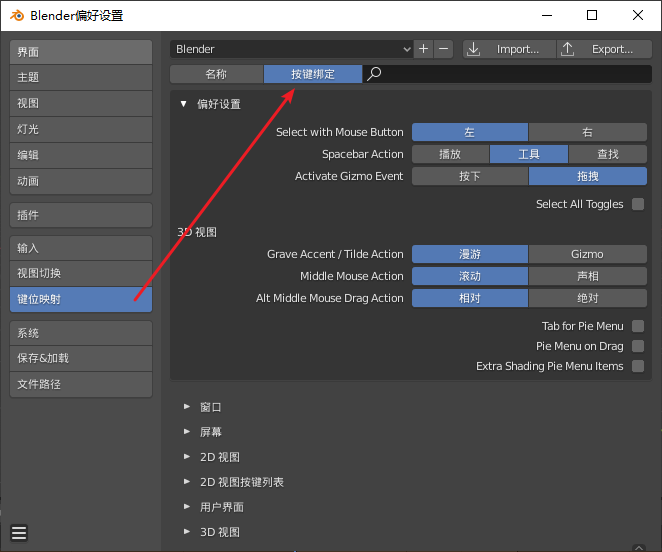
Task: Expand the 2D 视图按键列表 category
Action: tap(187, 481)
